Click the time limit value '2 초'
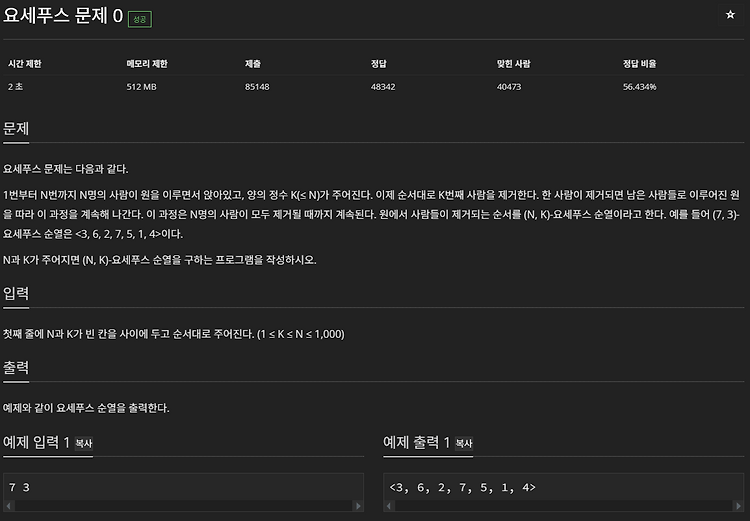The height and width of the screenshot is (521, 750). click(x=15, y=87)
